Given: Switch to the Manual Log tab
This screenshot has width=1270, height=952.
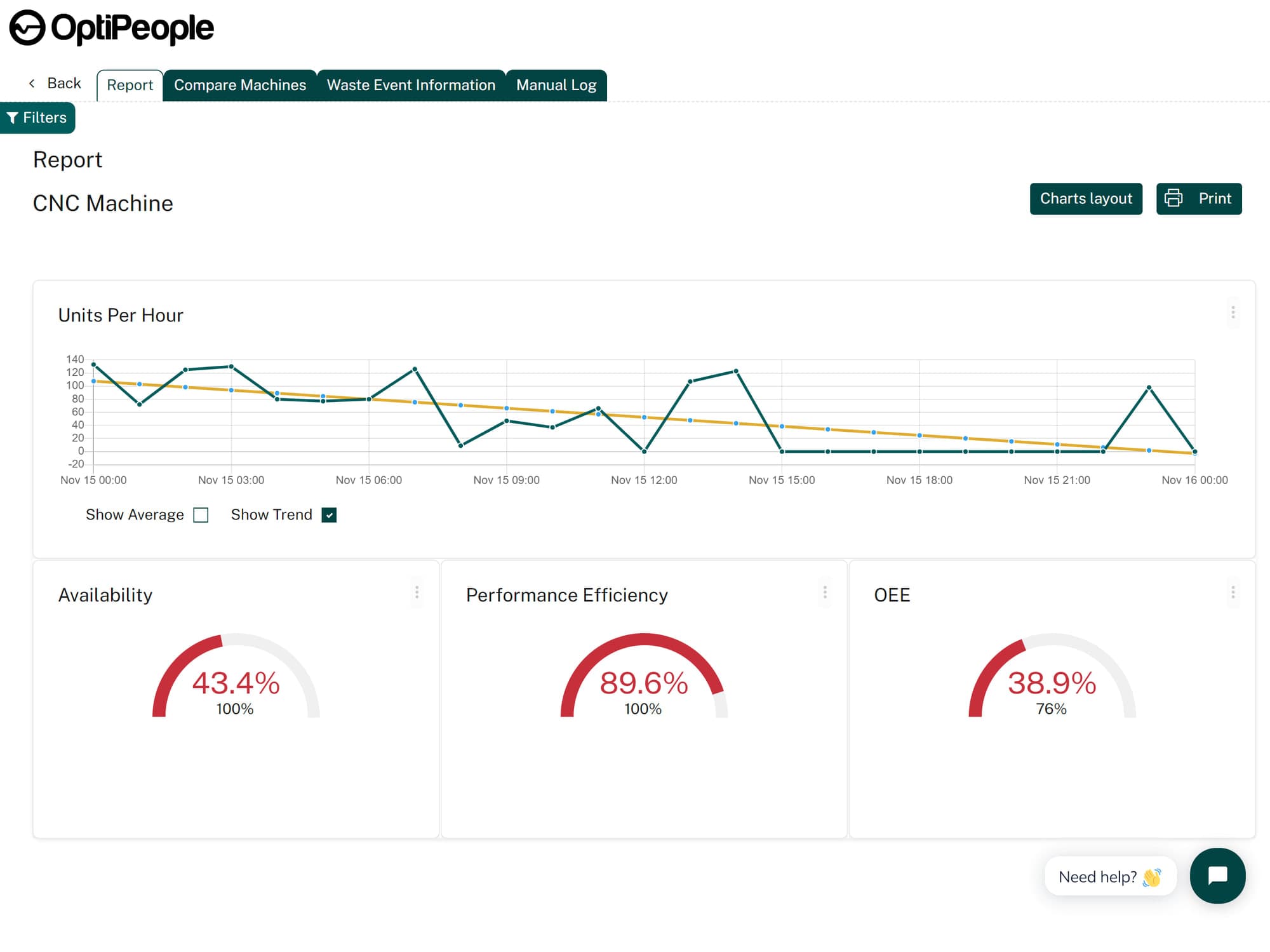Looking at the screenshot, I should [556, 85].
